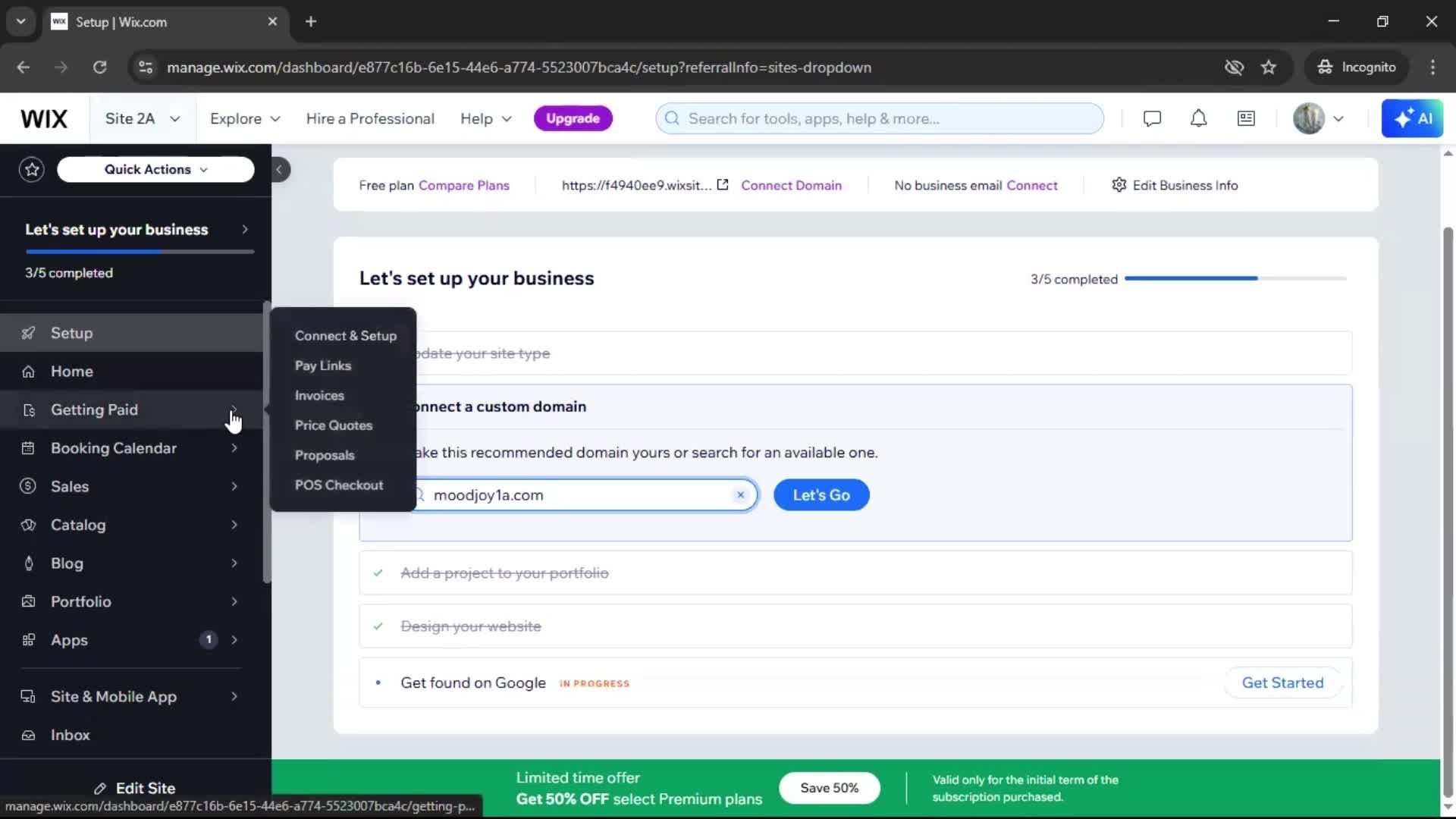Click the Home house icon
Screen dimensions: 1456x819
[x=28, y=372]
